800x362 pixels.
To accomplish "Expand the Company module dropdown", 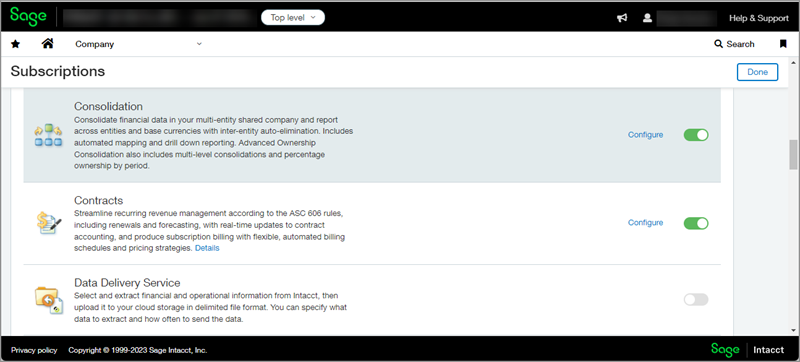I will [x=139, y=44].
